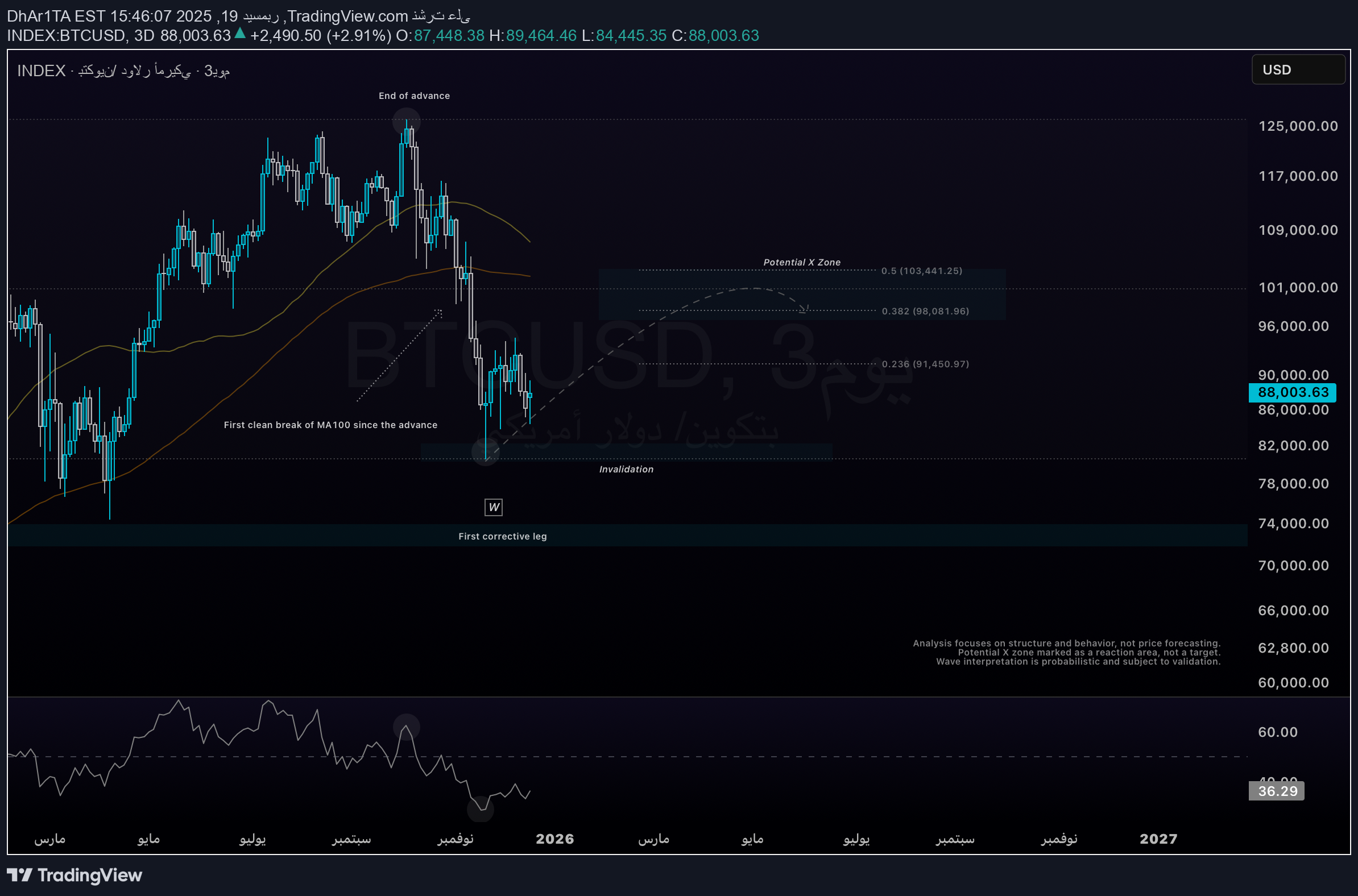Click the Invalidation text annotation
This screenshot has width=1358, height=896.
tap(626, 469)
